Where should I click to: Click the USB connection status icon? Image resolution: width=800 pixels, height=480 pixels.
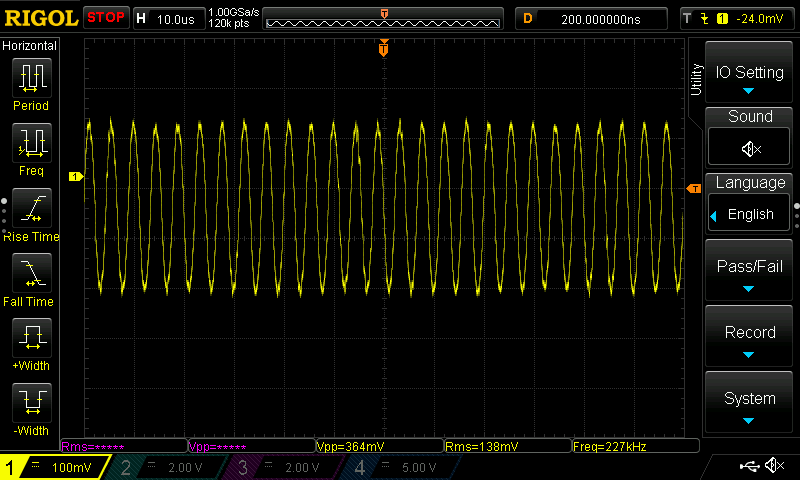[749, 465]
